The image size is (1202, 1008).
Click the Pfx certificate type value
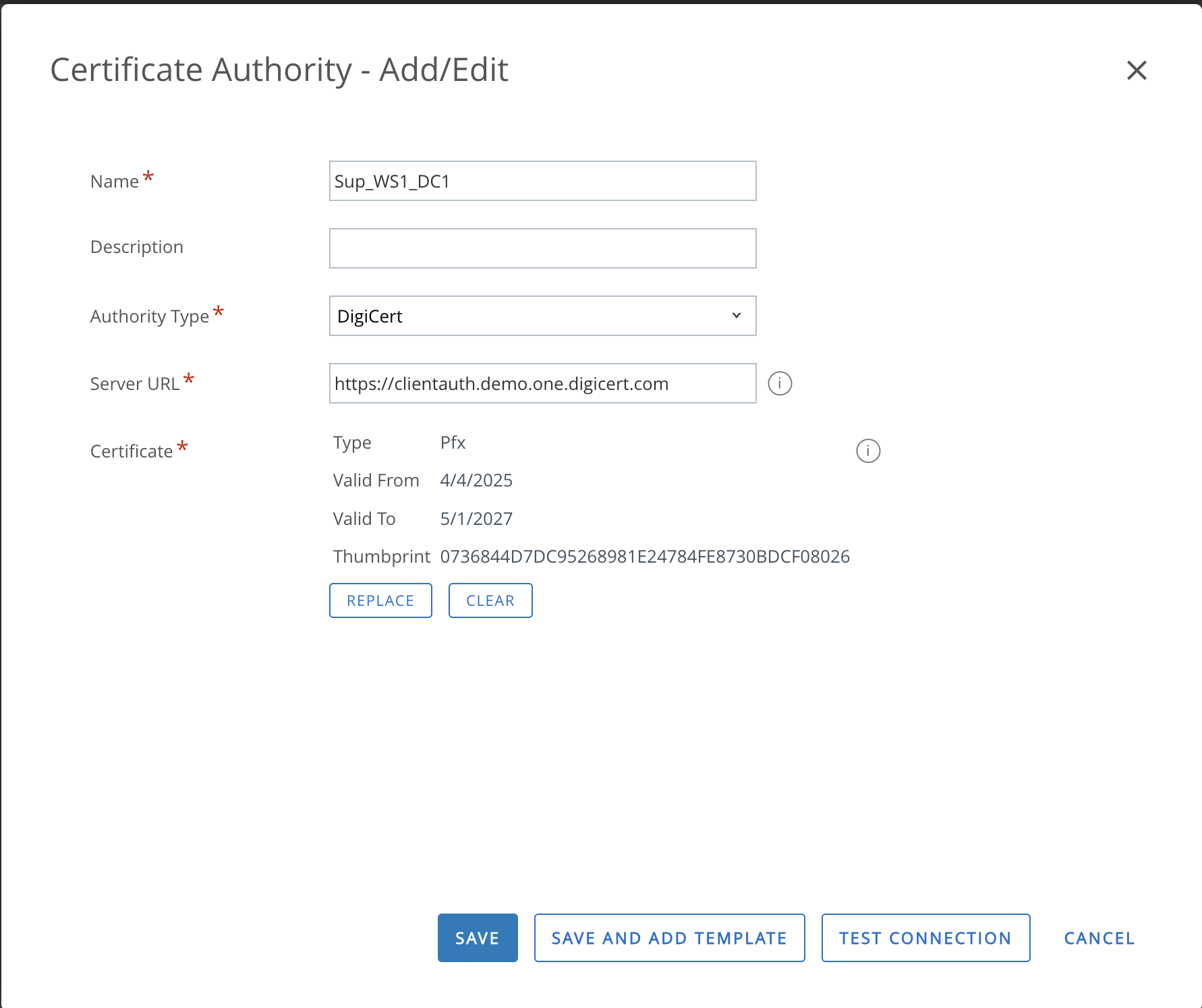point(453,443)
